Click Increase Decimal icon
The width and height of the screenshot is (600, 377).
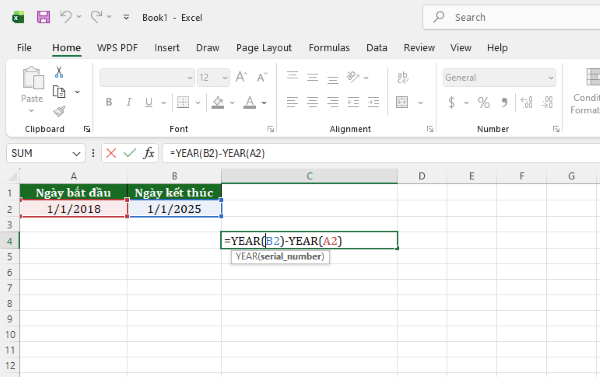pos(527,102)
